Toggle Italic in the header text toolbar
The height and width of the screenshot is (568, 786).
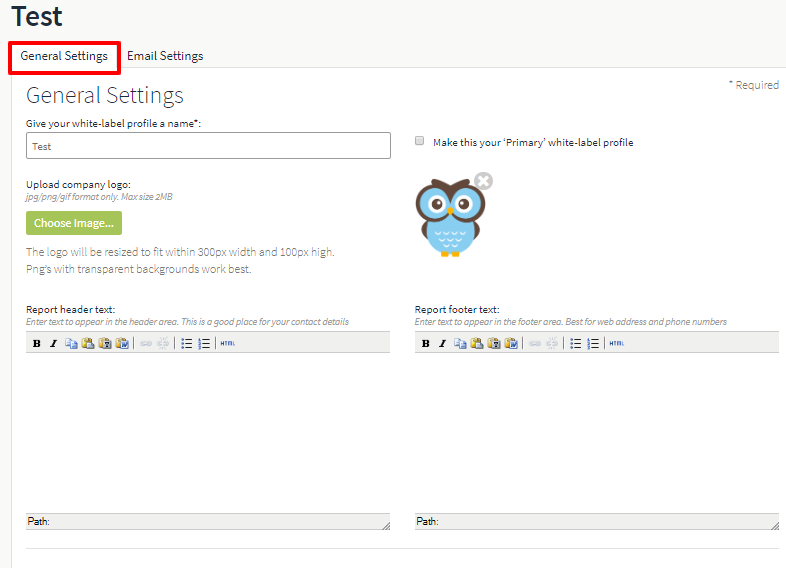pyautogui.click(x=54, y=343)
